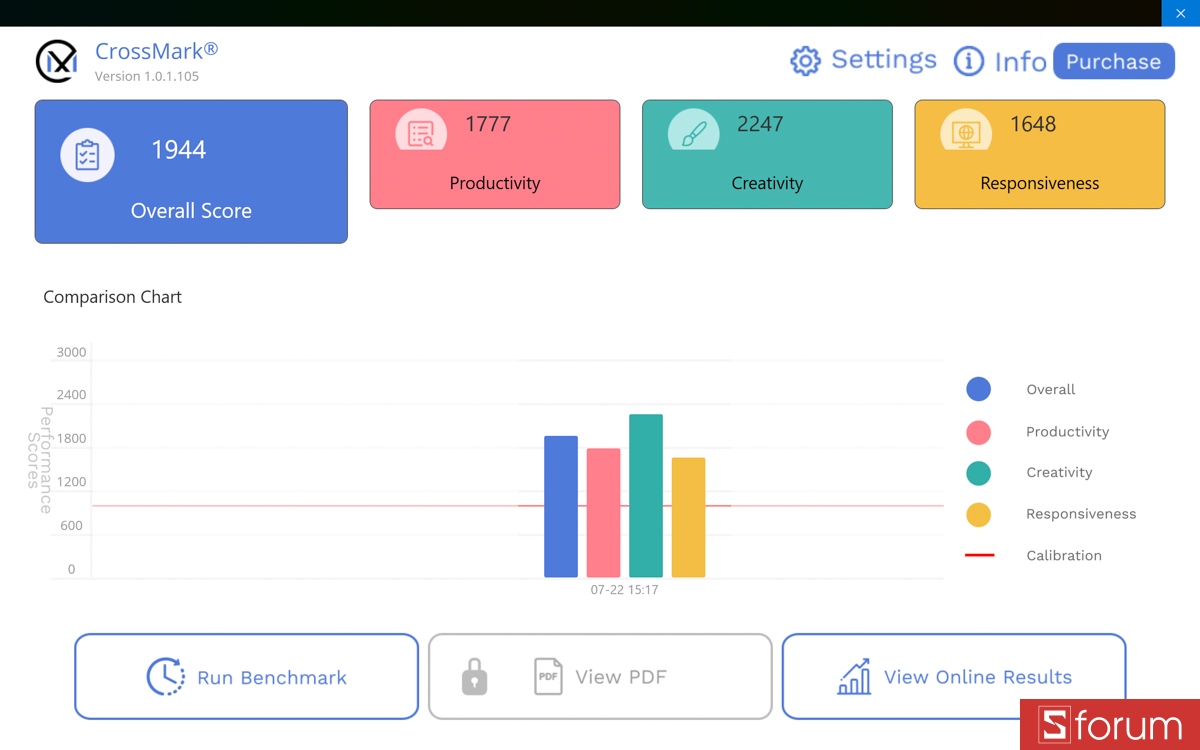Click the 2247 creativity score value
The width and height of the screenshot is (1200, 750).
[760, 124]
